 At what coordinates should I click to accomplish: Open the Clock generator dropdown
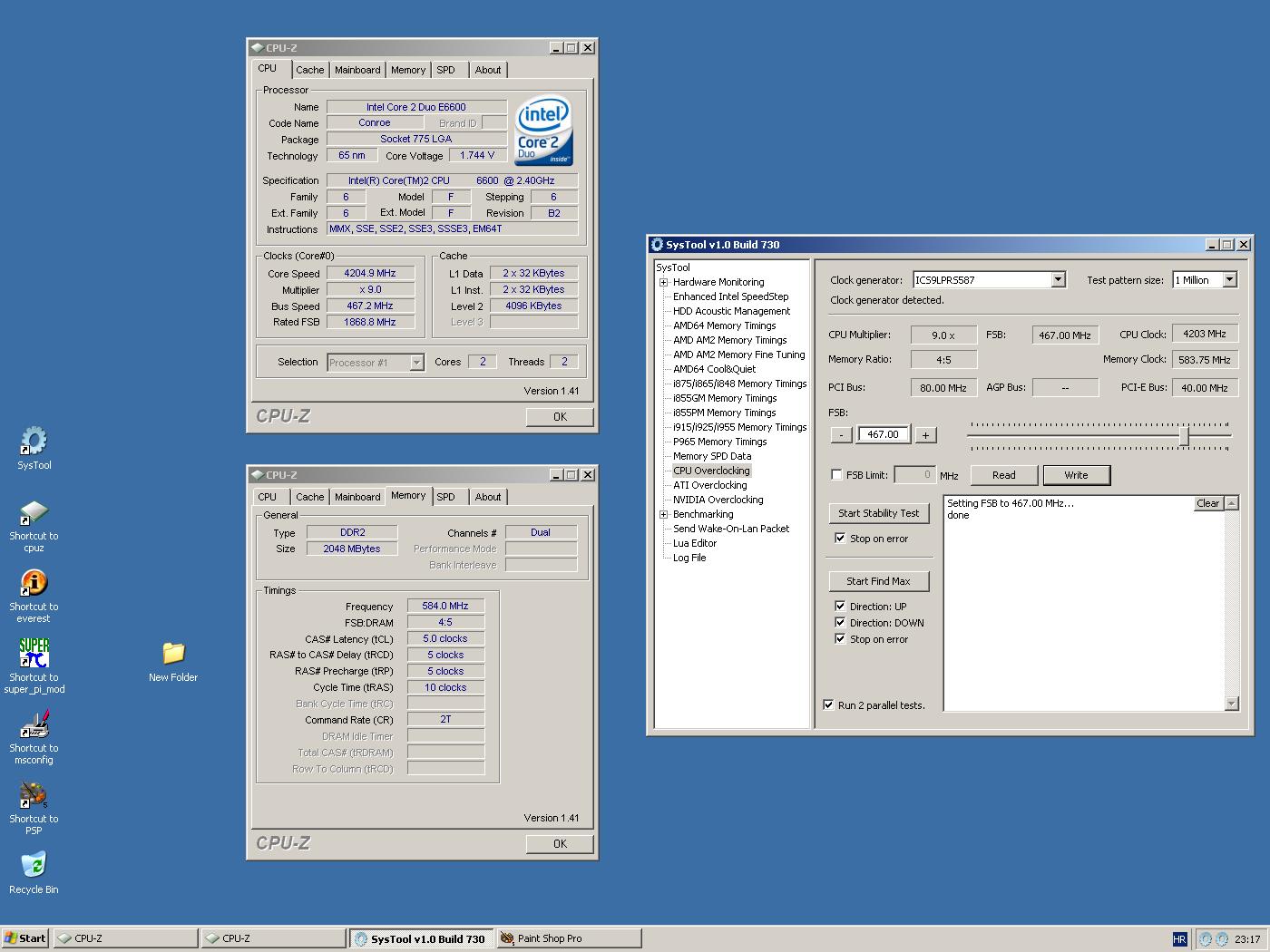point(1058,279)
